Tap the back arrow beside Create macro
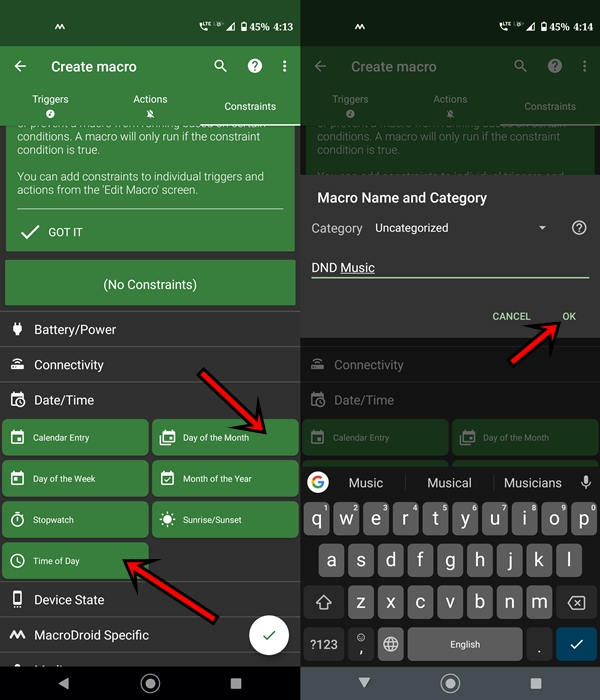 tap(20, 66)
